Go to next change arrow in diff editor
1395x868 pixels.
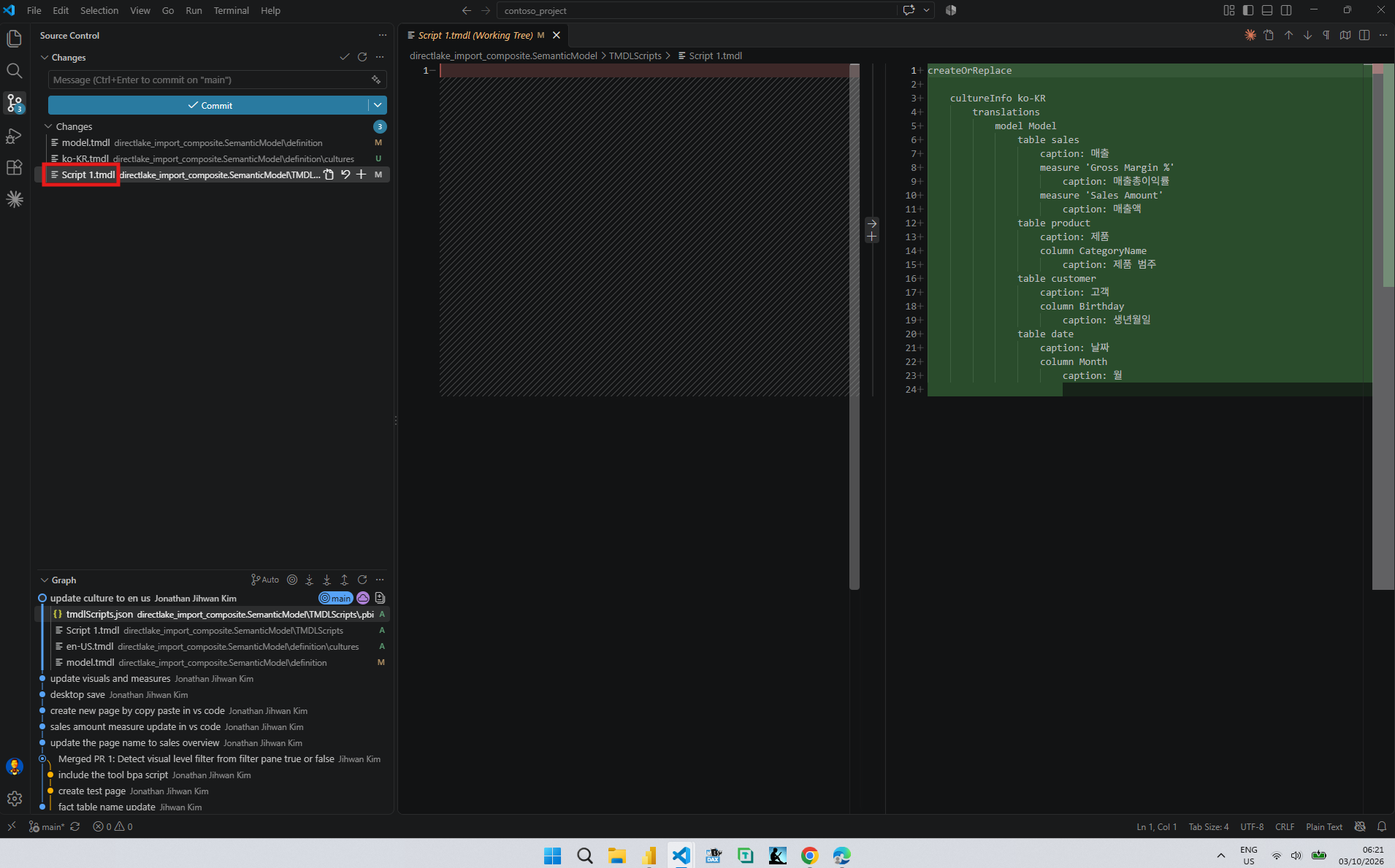(1307, 35)
